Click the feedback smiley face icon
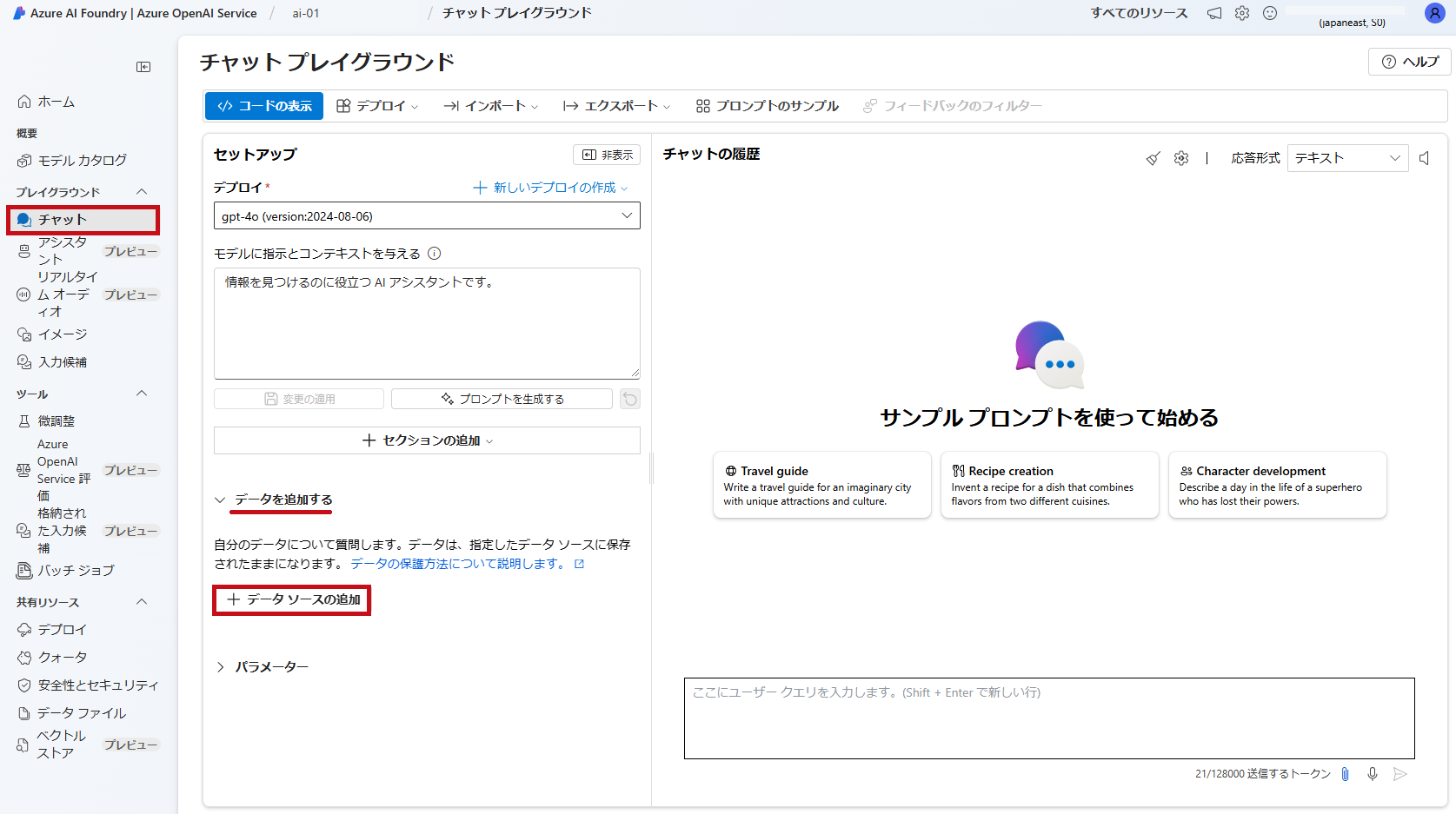This screenshot has width=1456, height=814. (1270, 13)
